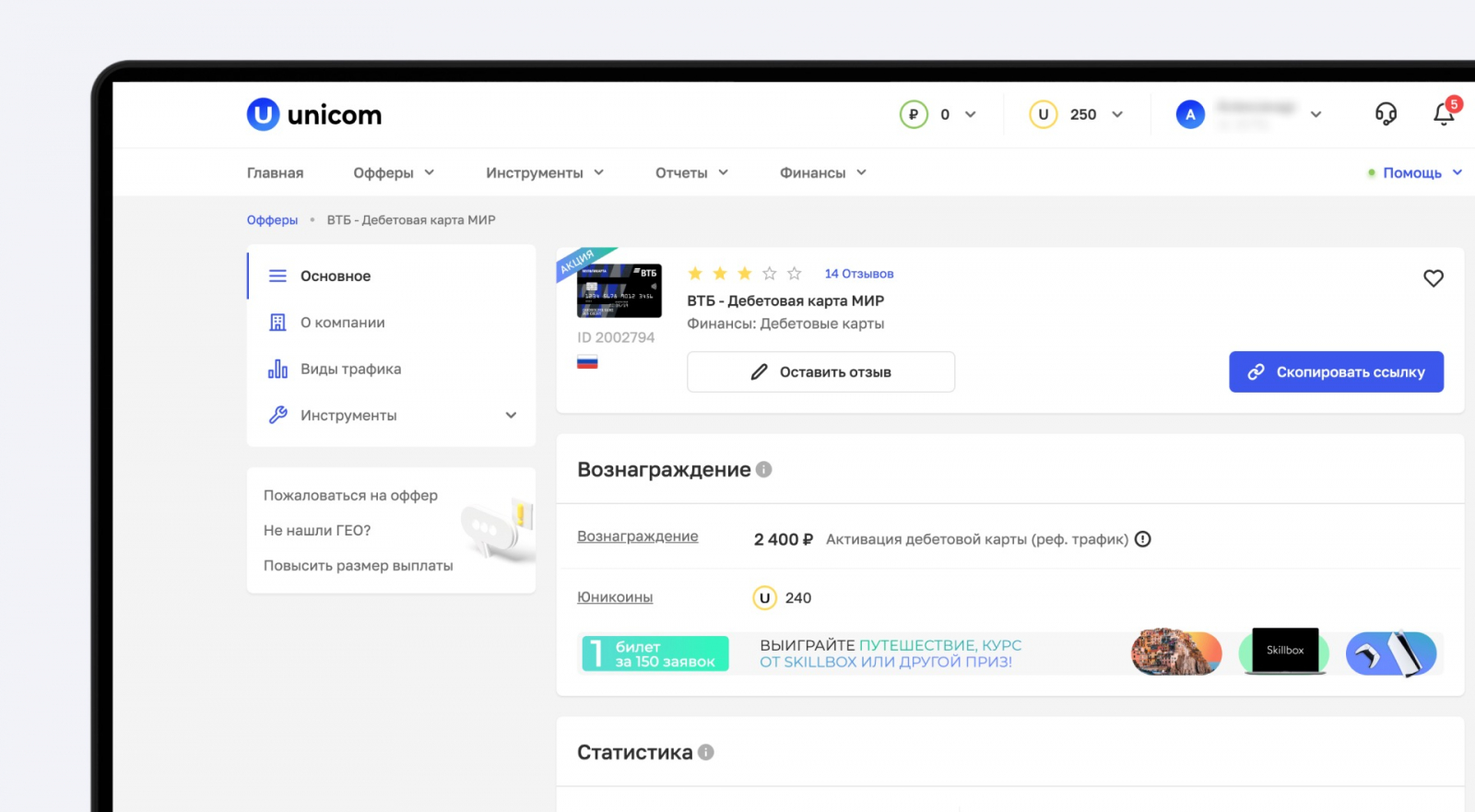Open the Офферы menu

point(394,172)
